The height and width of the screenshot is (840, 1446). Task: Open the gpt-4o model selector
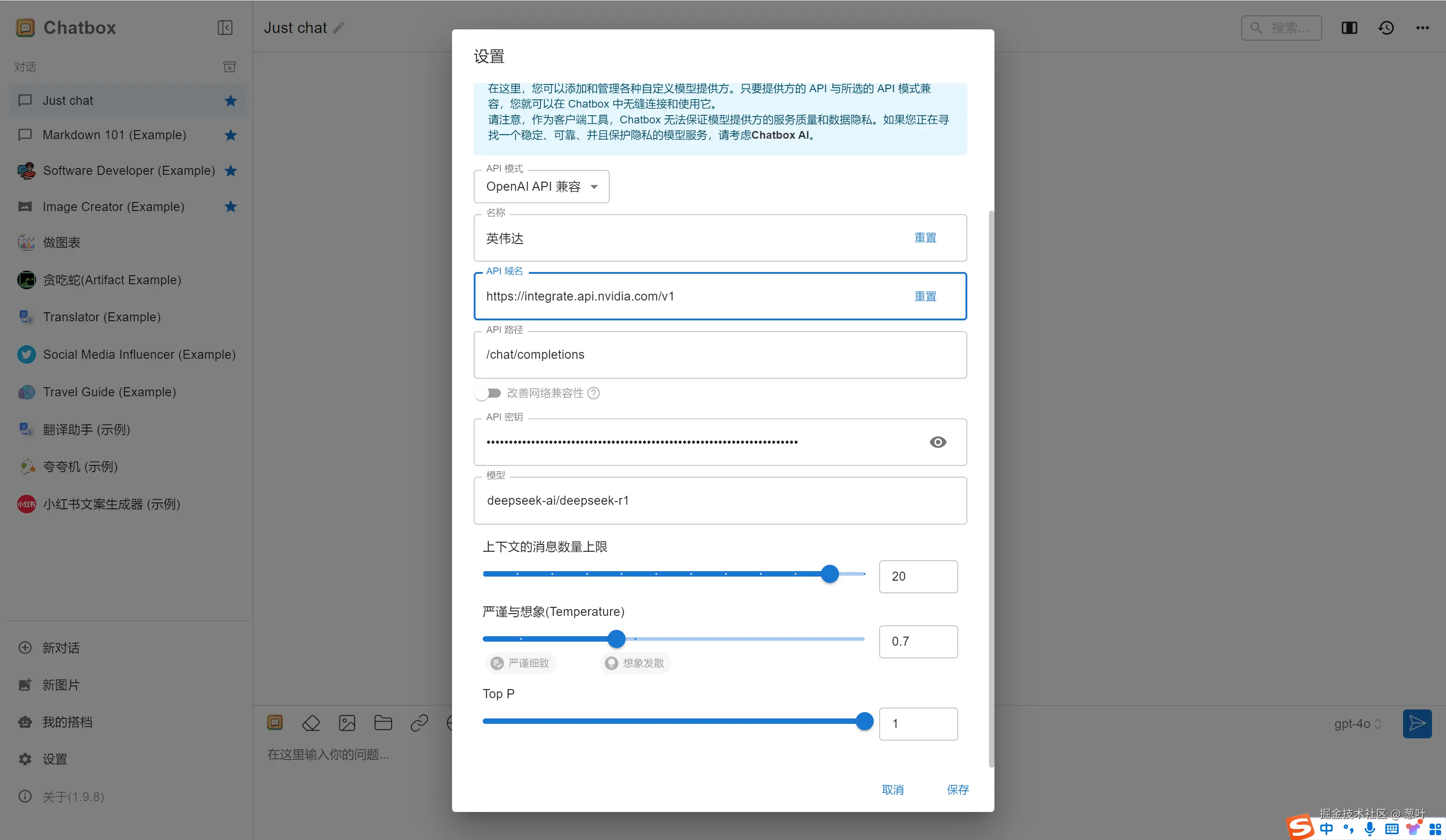[x=1357, y=723]
